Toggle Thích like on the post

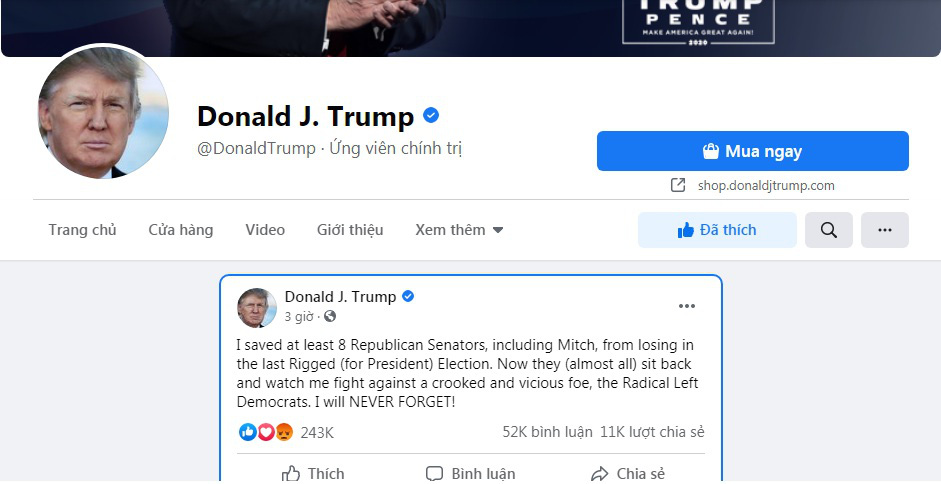pos(313,473)
